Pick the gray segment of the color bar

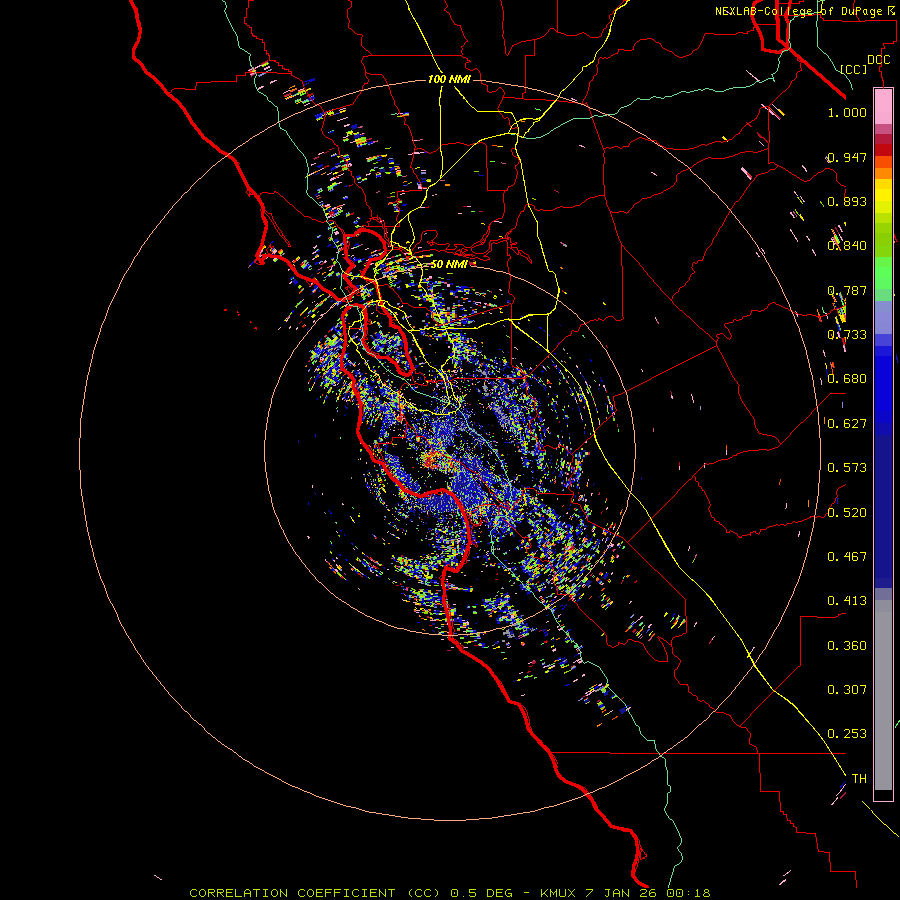coord(883,695)
